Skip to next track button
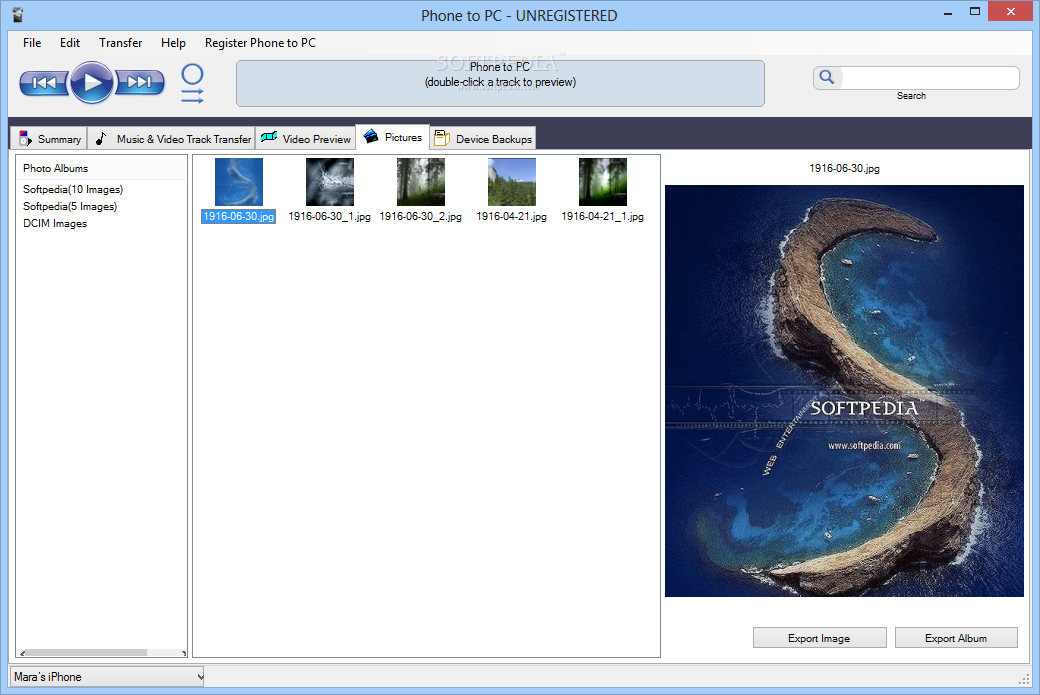1040x695 pixels. pyautogui.click(x=140, y=82)
